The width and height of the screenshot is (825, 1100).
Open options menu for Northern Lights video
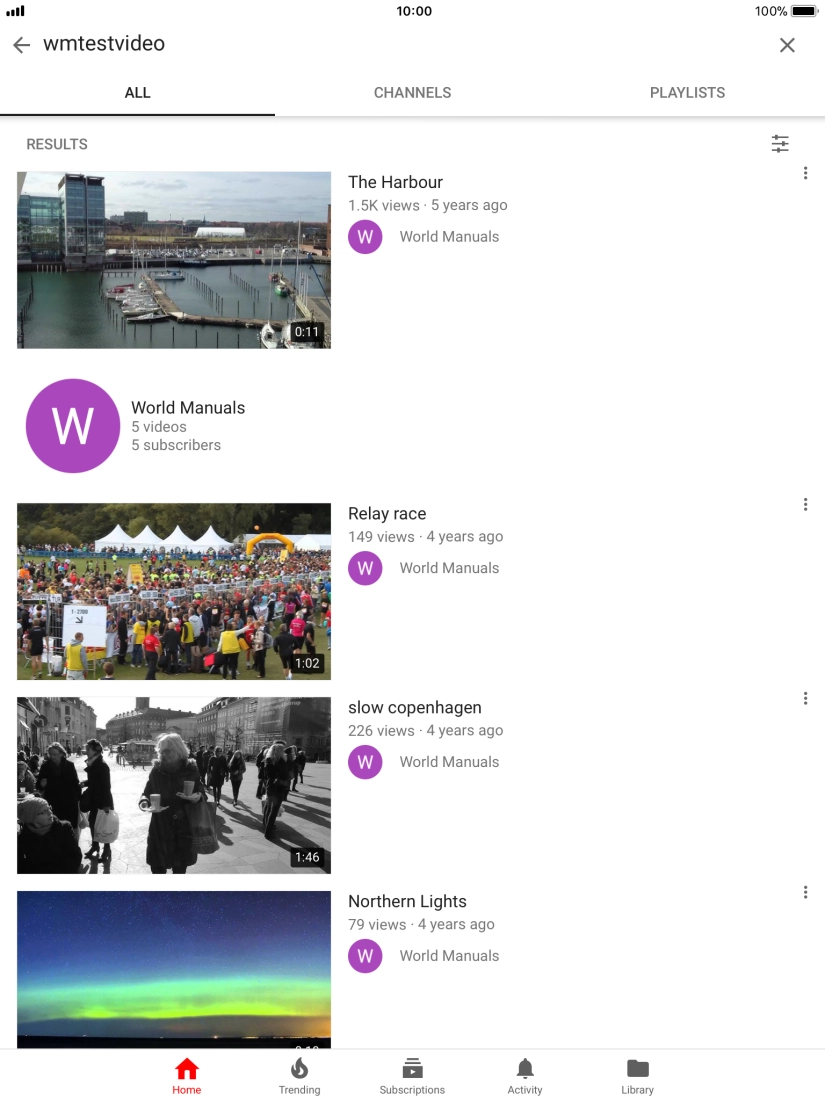pyautogui.click(x=805, y=891)
